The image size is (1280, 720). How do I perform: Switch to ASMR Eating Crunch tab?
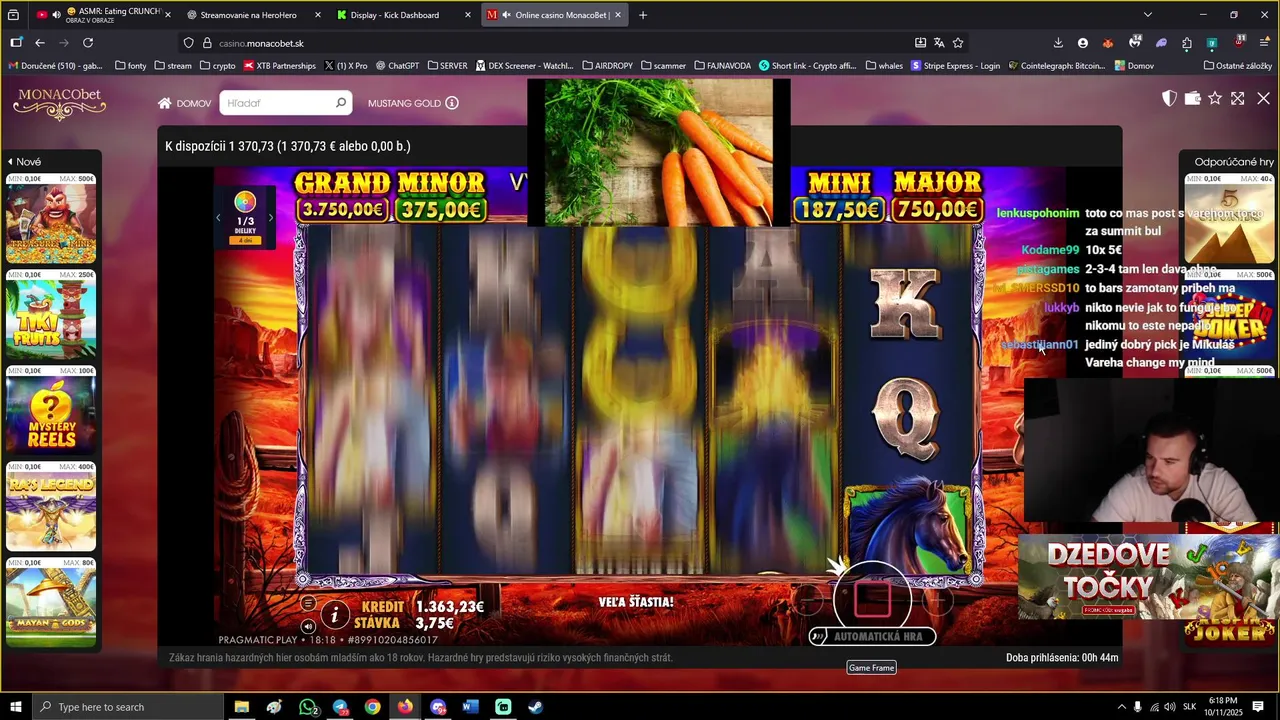pyautogui.click(x=104, y=15)
